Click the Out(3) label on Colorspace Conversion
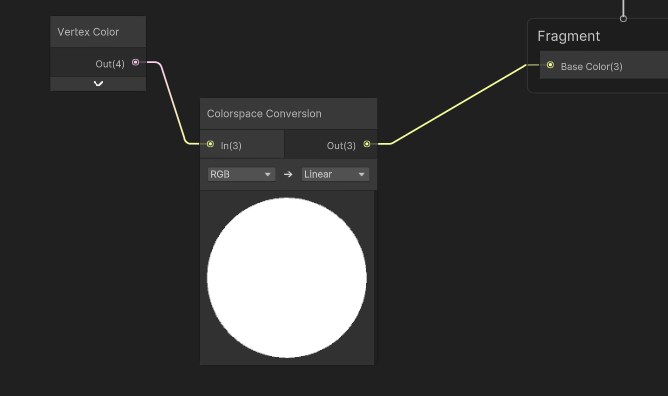This screenshot has height=396, width=668. pyautogui.click(x=341, y=146)
